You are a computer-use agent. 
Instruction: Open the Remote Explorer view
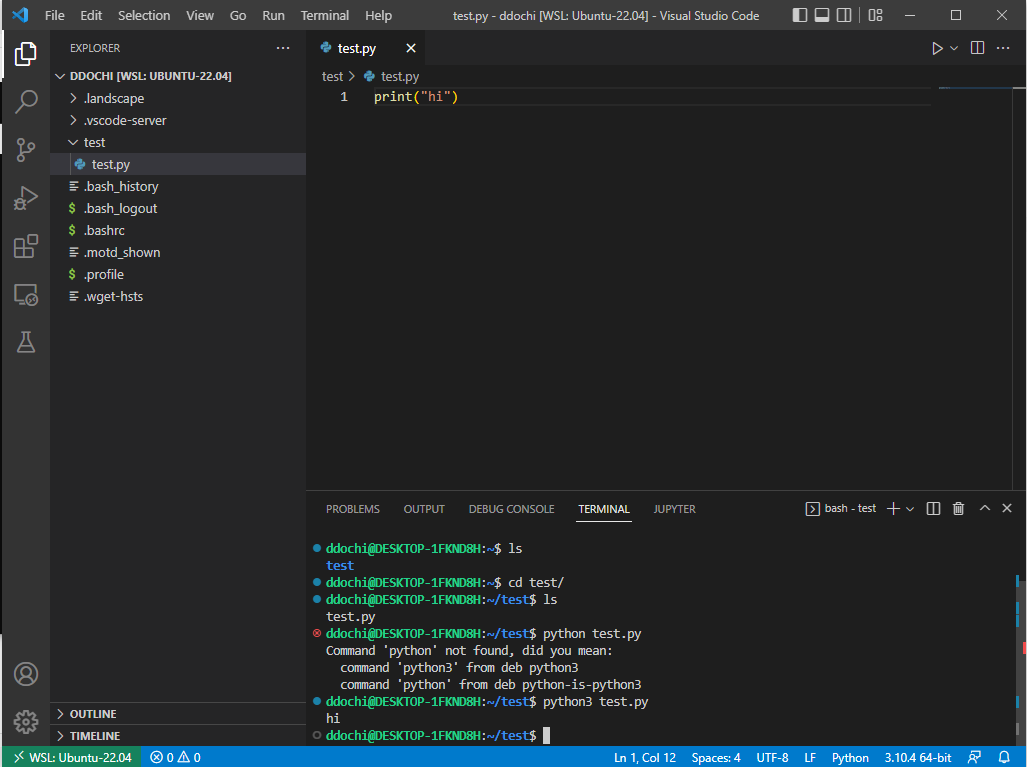tap(26, 295)
